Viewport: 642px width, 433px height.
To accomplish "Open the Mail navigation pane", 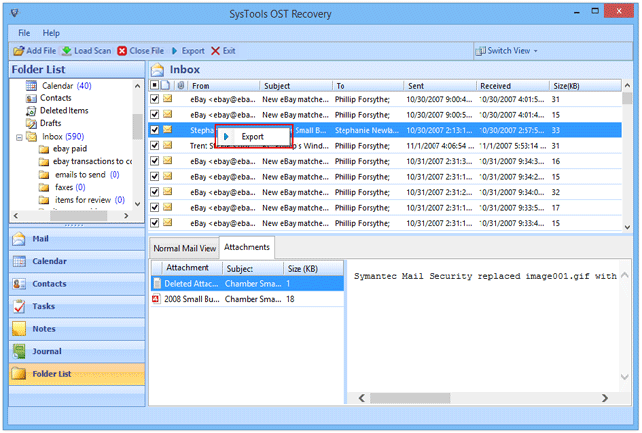I will [x=77, y=239].
